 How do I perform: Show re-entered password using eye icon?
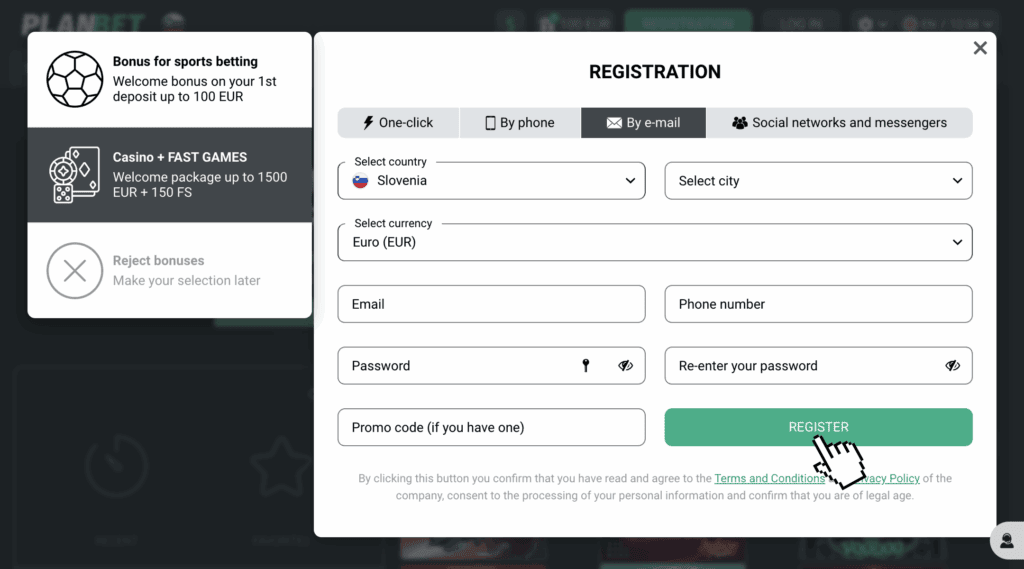point(952,366)
